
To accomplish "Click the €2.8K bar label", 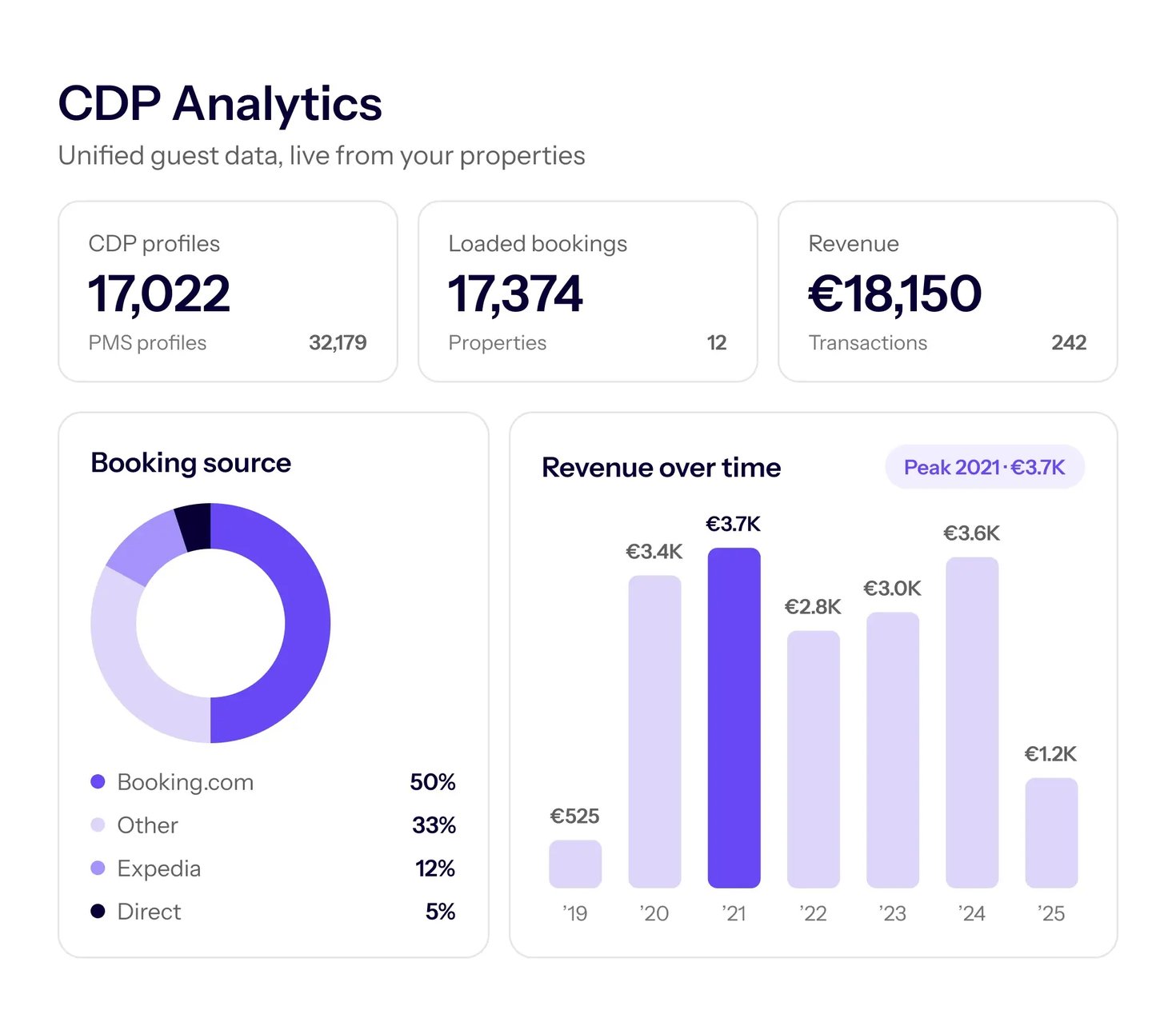I will coord(814,607).
